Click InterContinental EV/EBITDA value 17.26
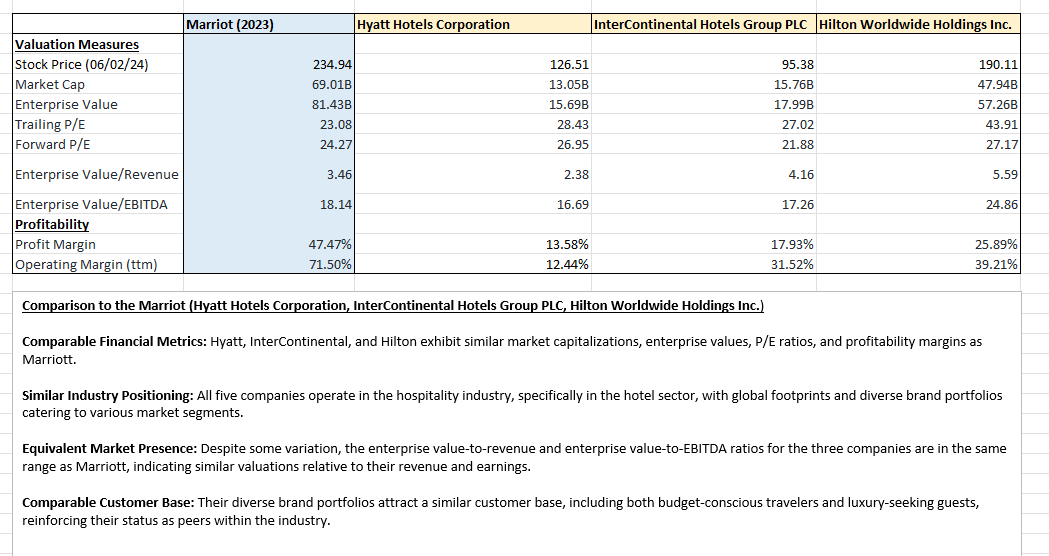The image size is (1049, 556). [x=704, y=205]
